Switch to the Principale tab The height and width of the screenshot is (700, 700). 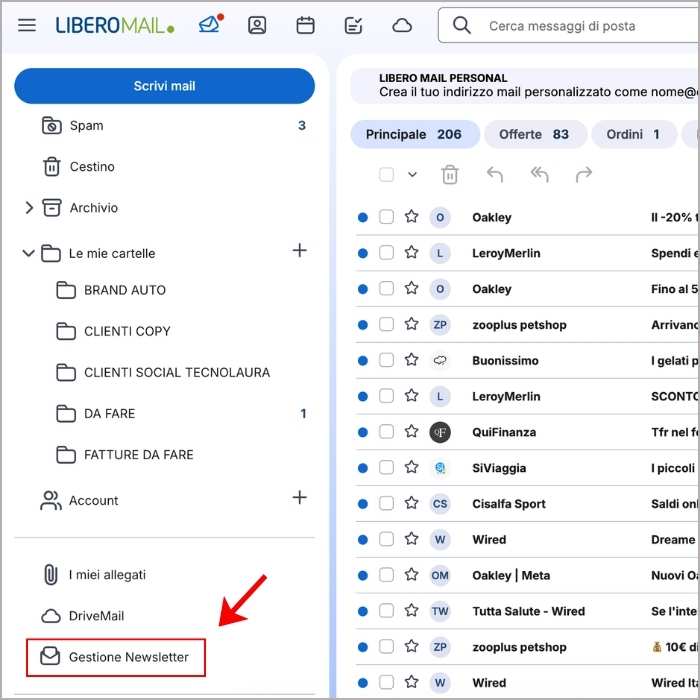pos(415,134)
